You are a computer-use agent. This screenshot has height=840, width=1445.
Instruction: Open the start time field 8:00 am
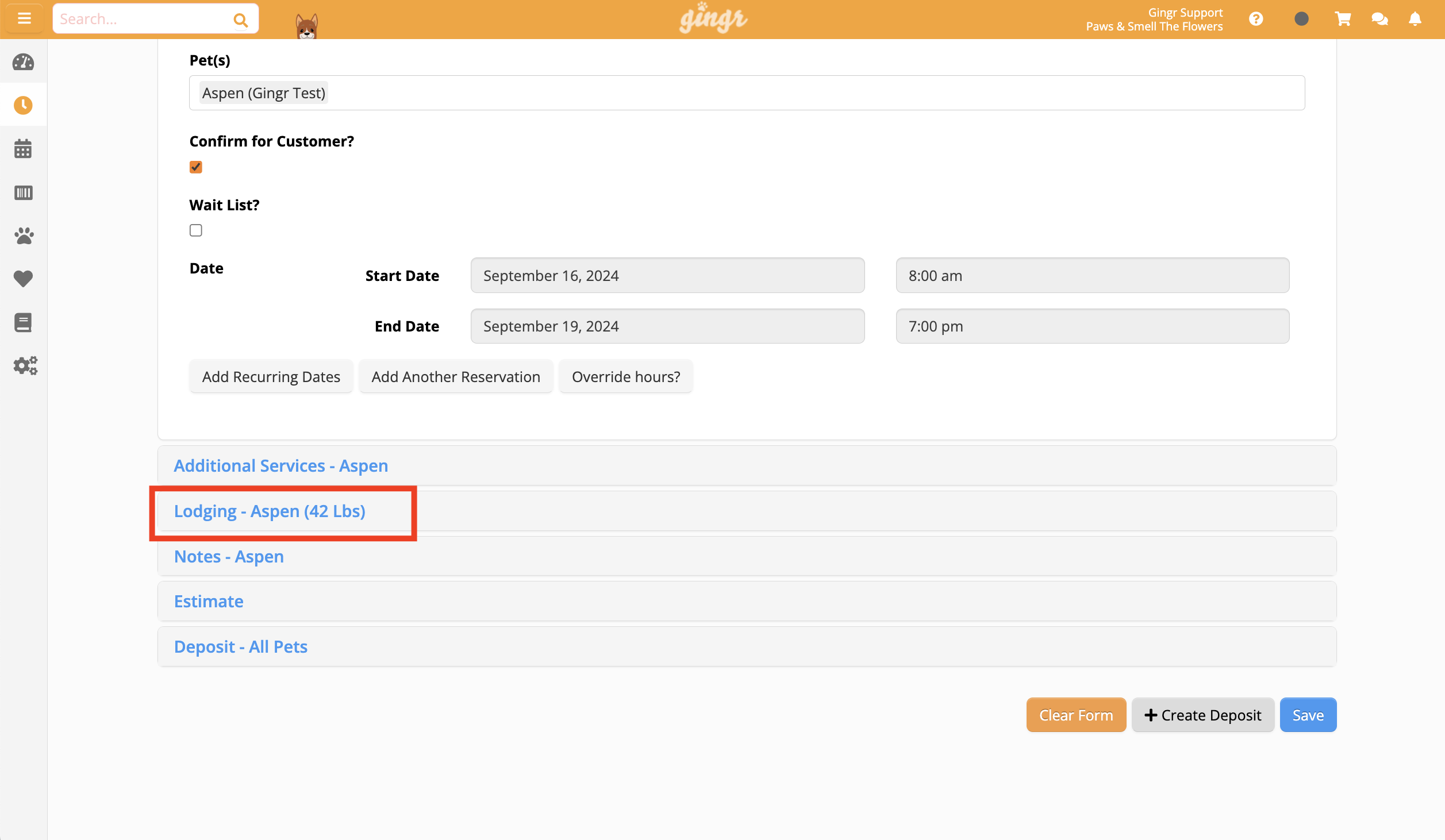1093,275
